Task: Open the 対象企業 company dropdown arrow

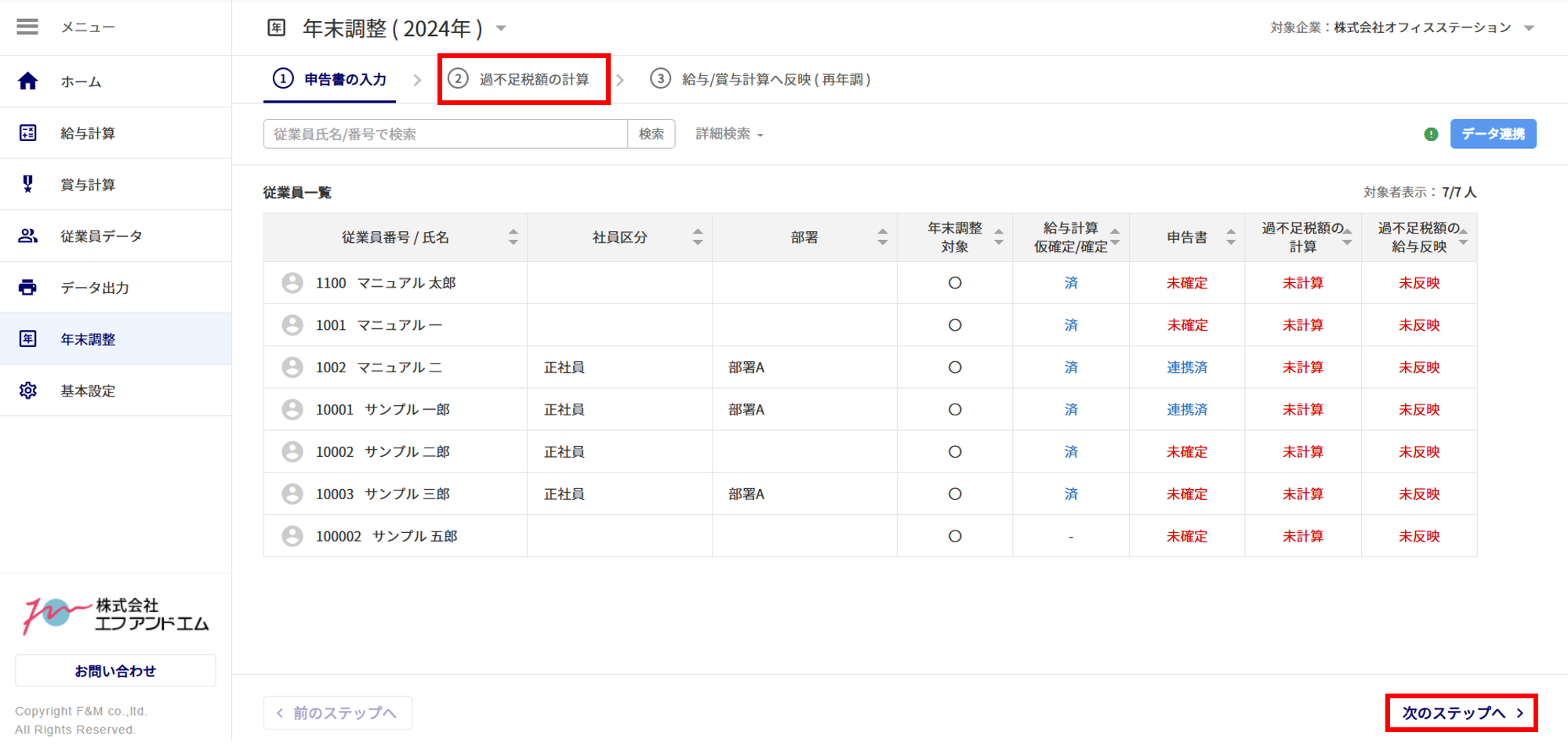Action: tap(1529, 28)
